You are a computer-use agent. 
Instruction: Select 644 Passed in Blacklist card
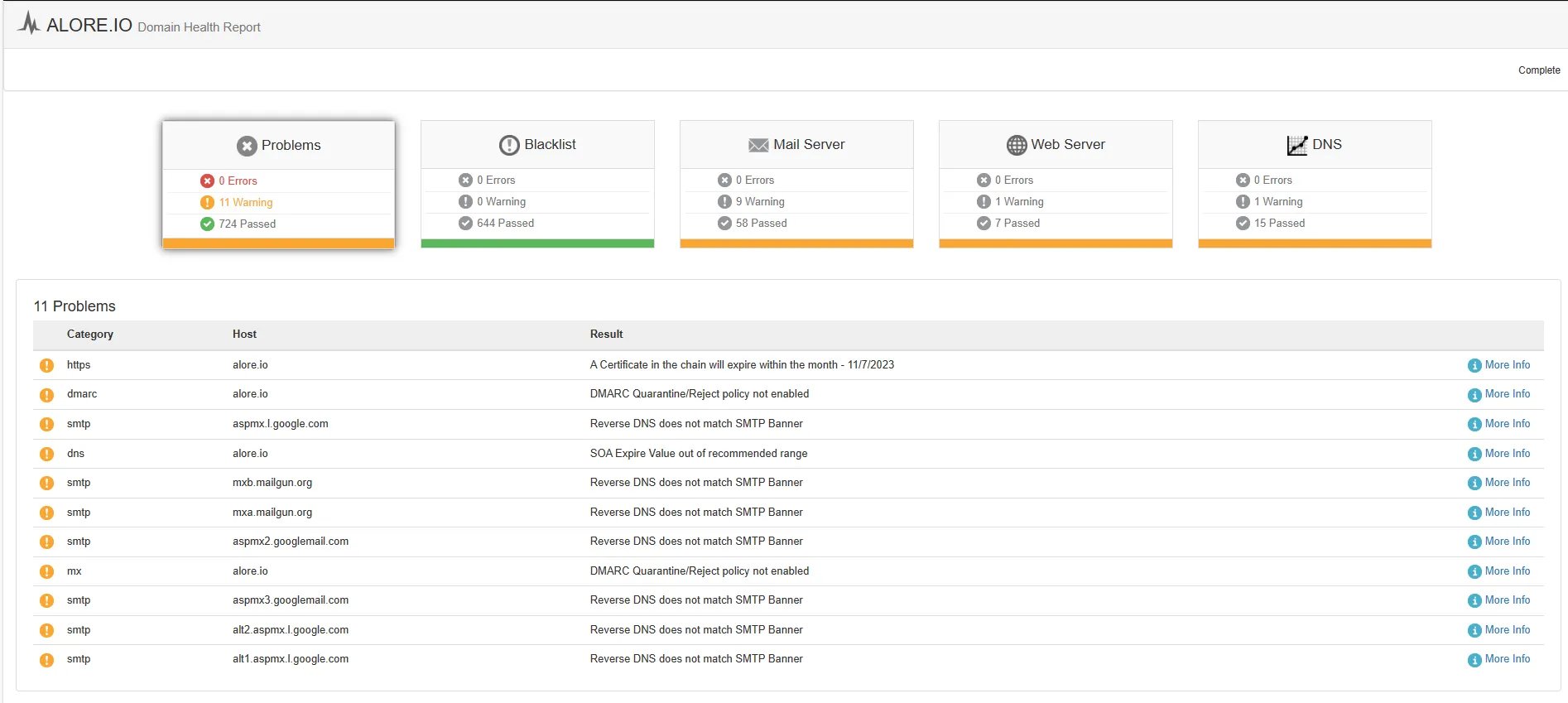[x=505, y=223]
